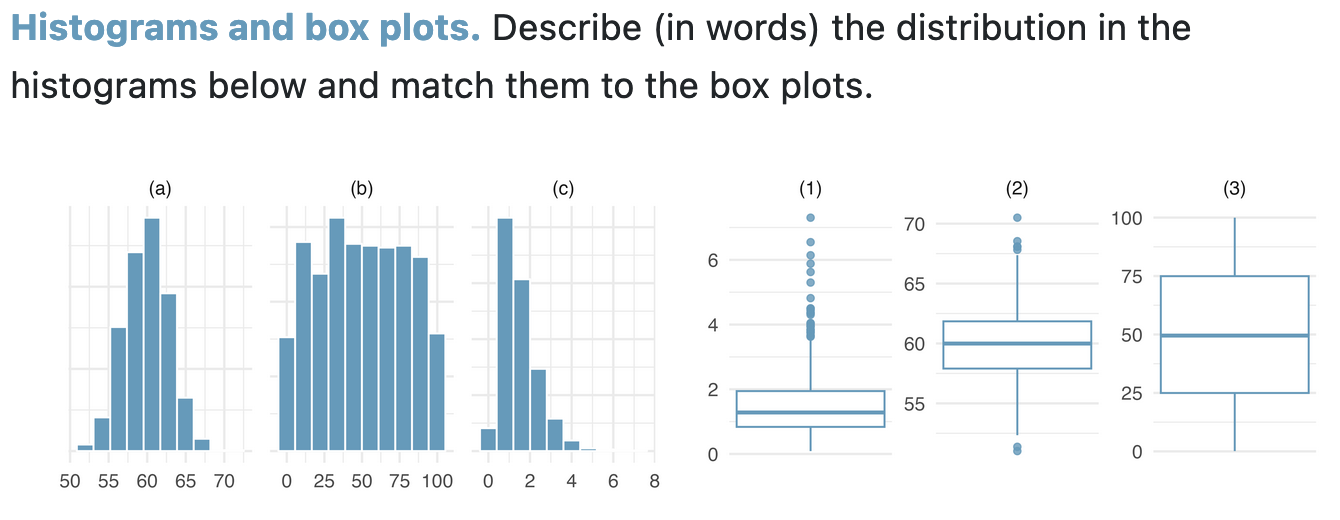
Task: Click the (1) box plot label
Action: (810, 188)
